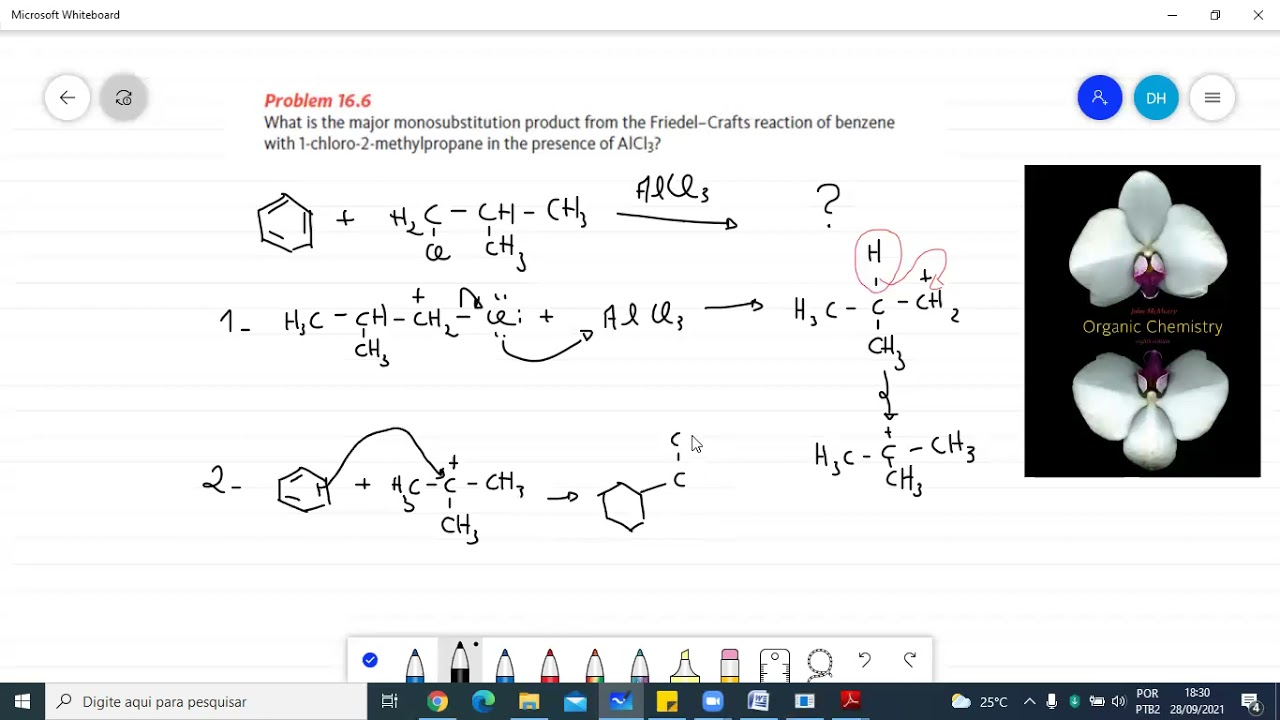Select the rainbow pen
Image resolution: width=1280 pixels, height=720 pixels.
[595, 663]
